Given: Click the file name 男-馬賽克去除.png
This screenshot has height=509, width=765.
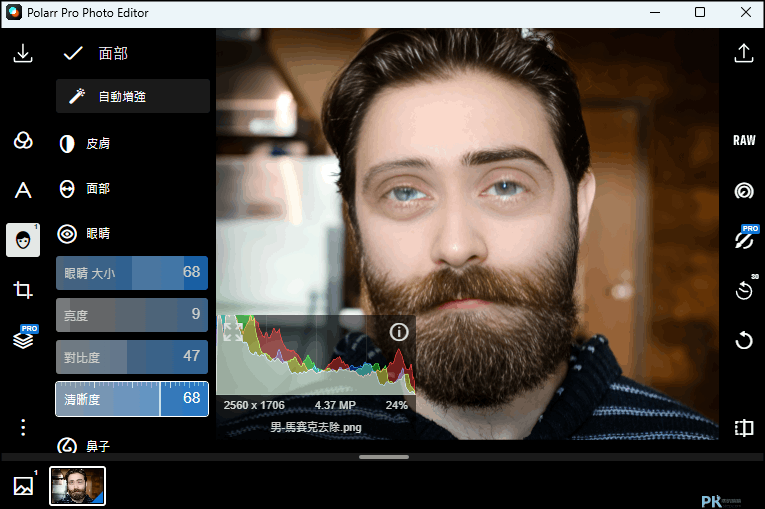Looking at the screenshot, I should click(x=316, y=428).
